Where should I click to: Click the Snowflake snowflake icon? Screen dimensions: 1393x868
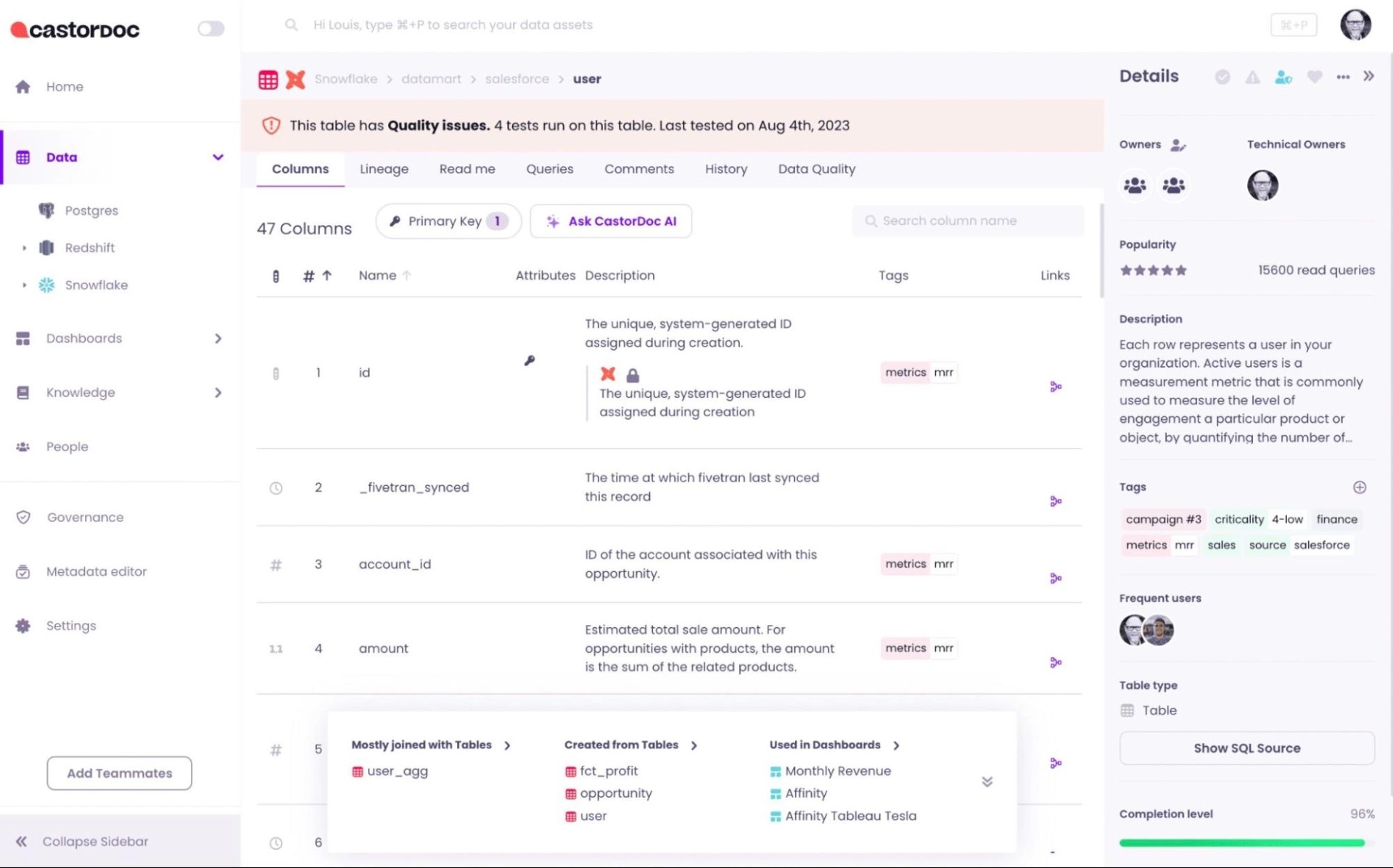tap(46, 285)
